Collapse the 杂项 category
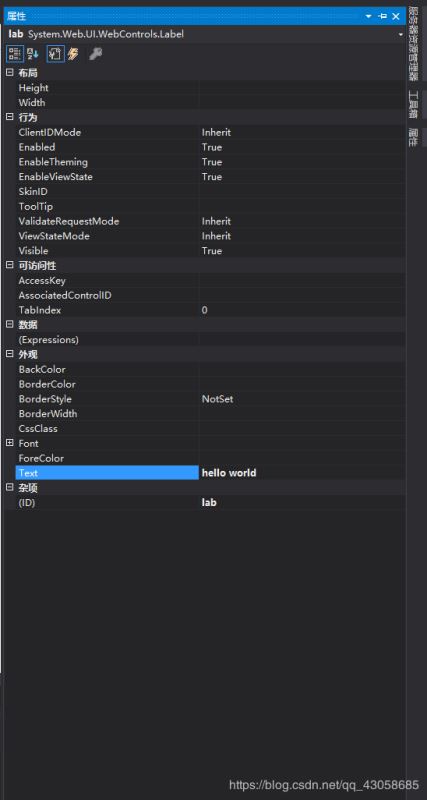This screenshot has width=427, height=800. coord(10,488)
